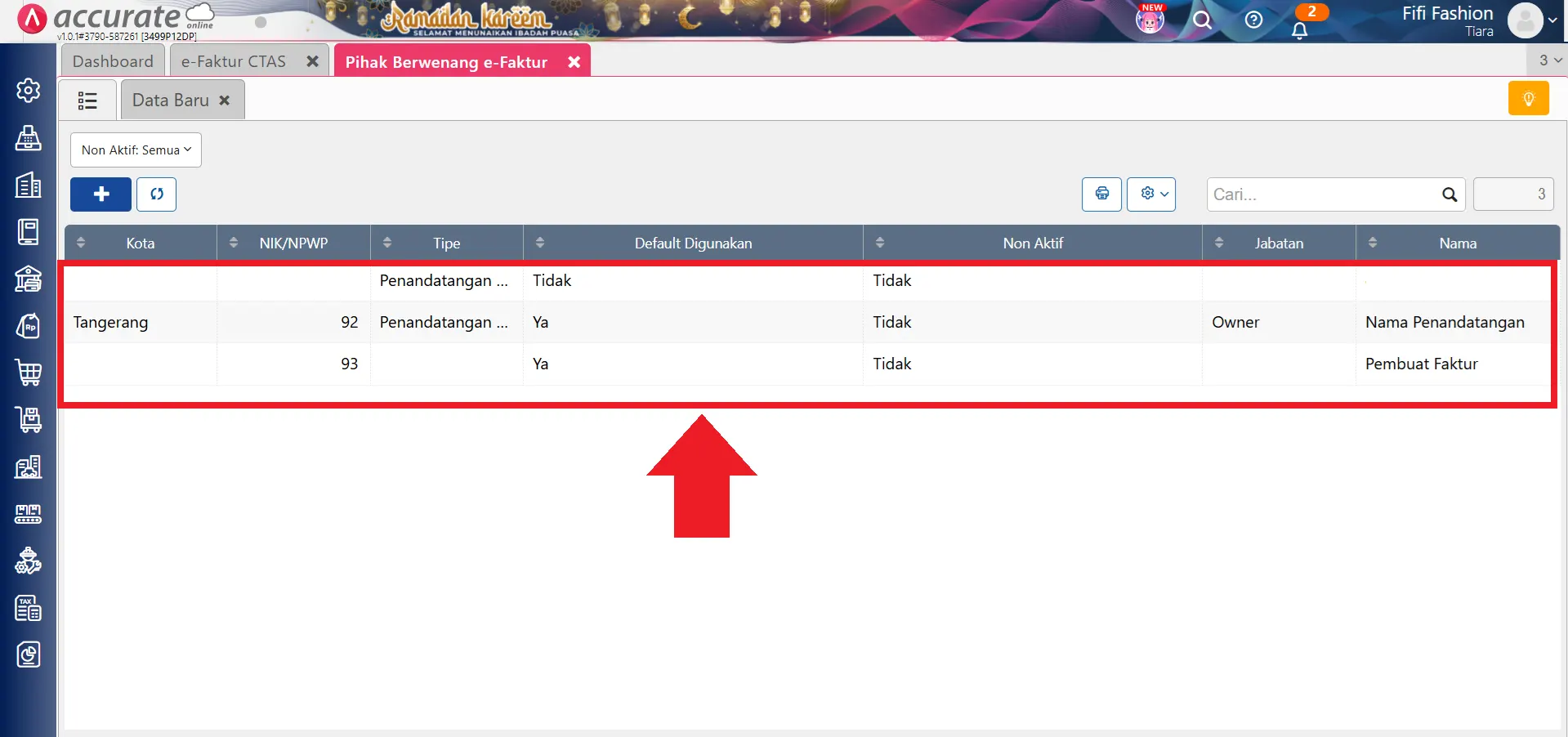Open the list view icon tab

pyautogui.click(x=87, y=100)
